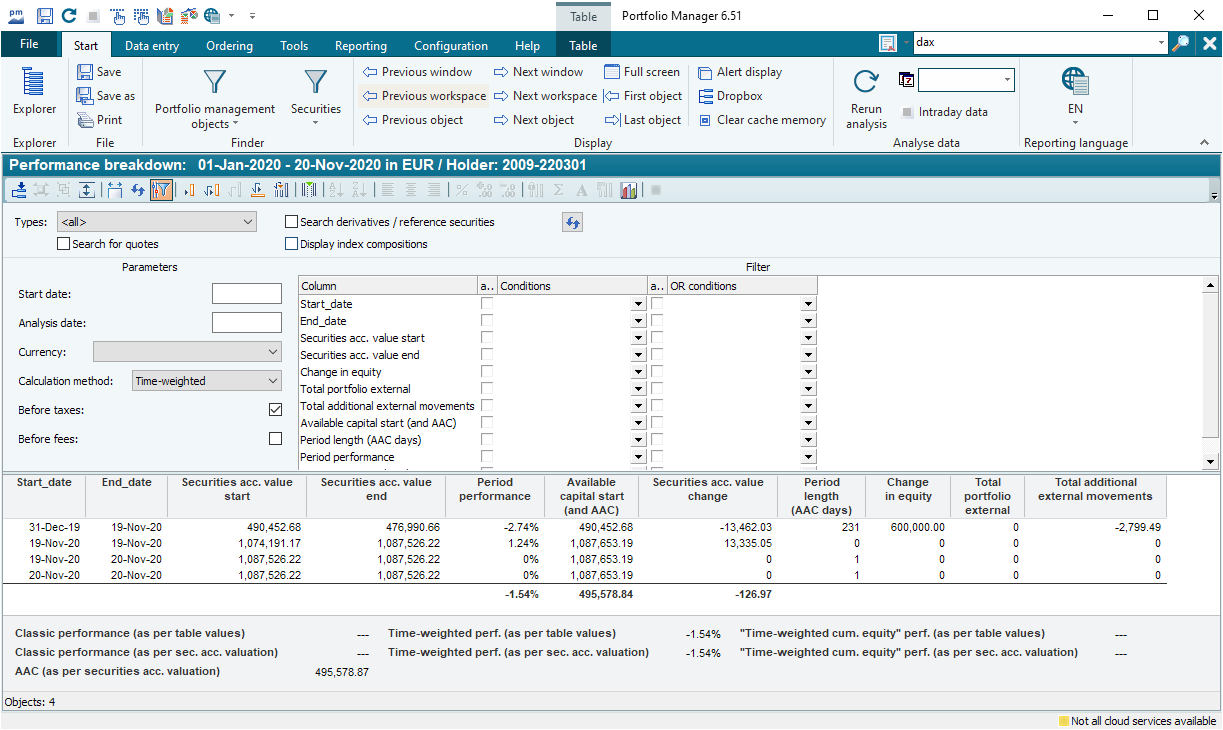Click the Full screen button

click(642, 72)
